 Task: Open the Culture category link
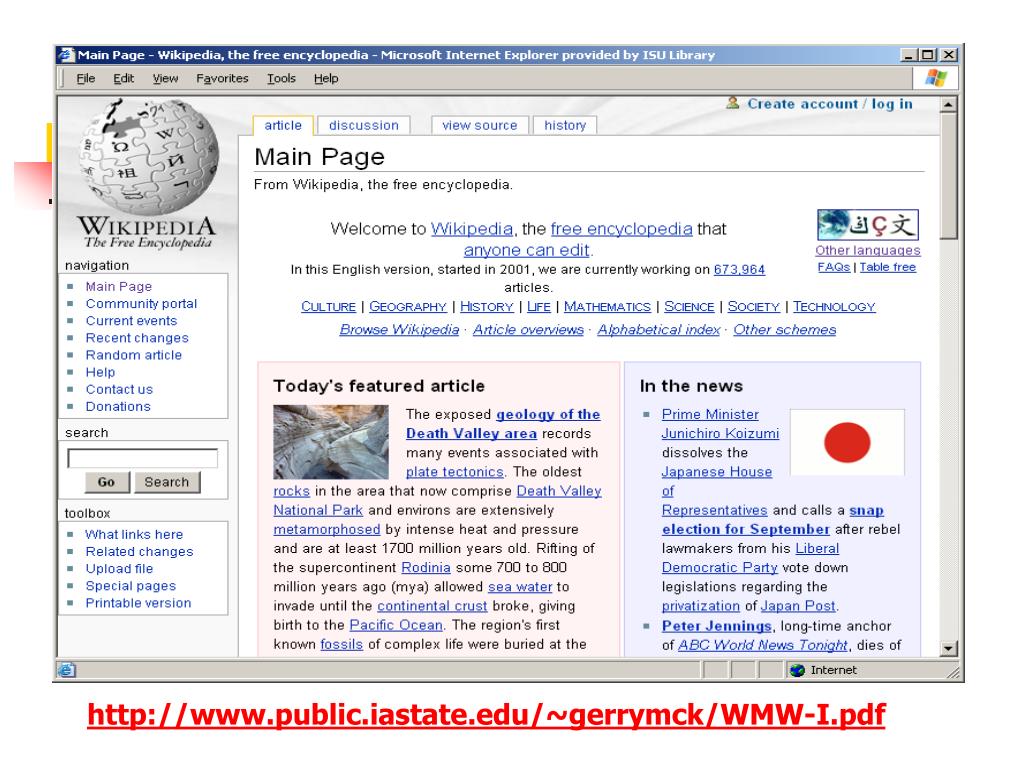[x=328, y=307]
